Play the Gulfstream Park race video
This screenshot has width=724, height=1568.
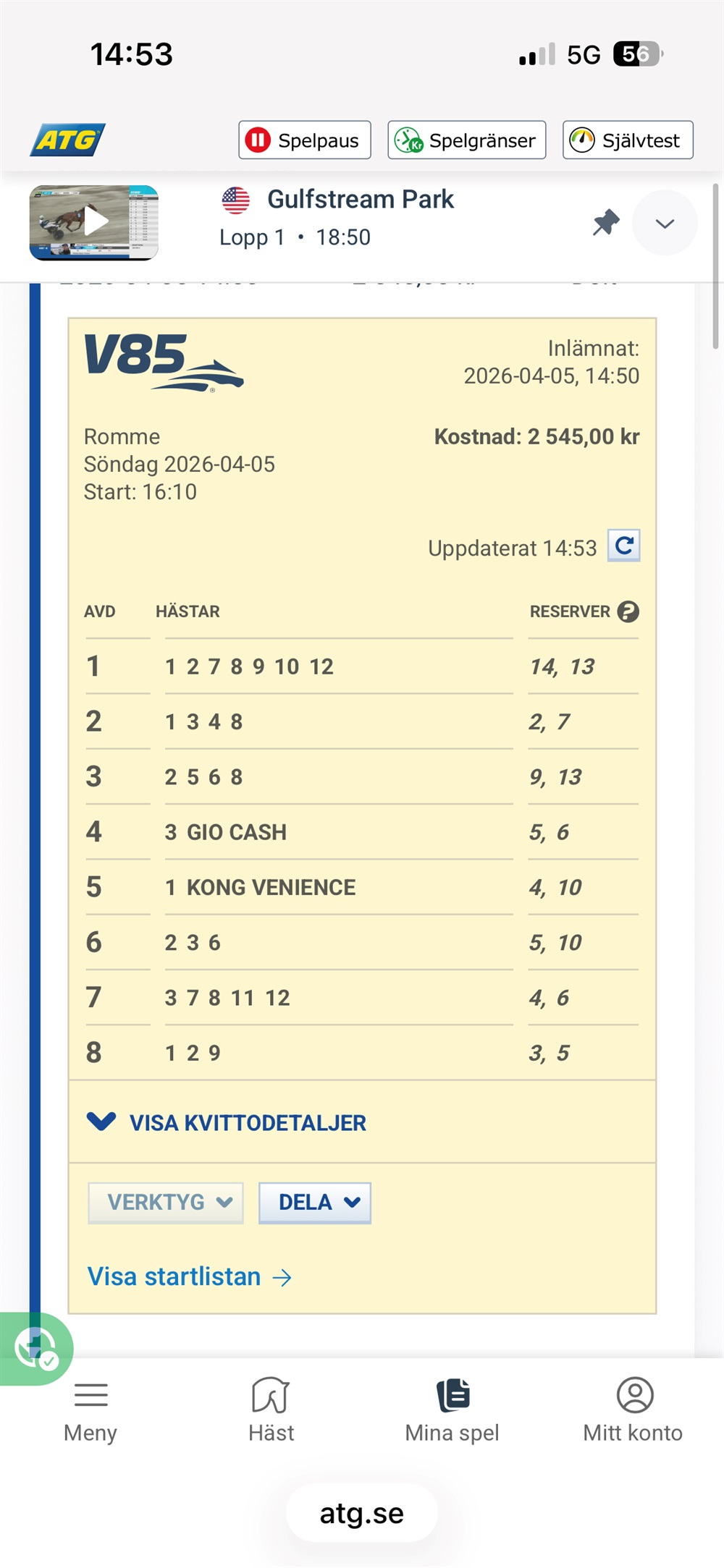coord(94,222)
